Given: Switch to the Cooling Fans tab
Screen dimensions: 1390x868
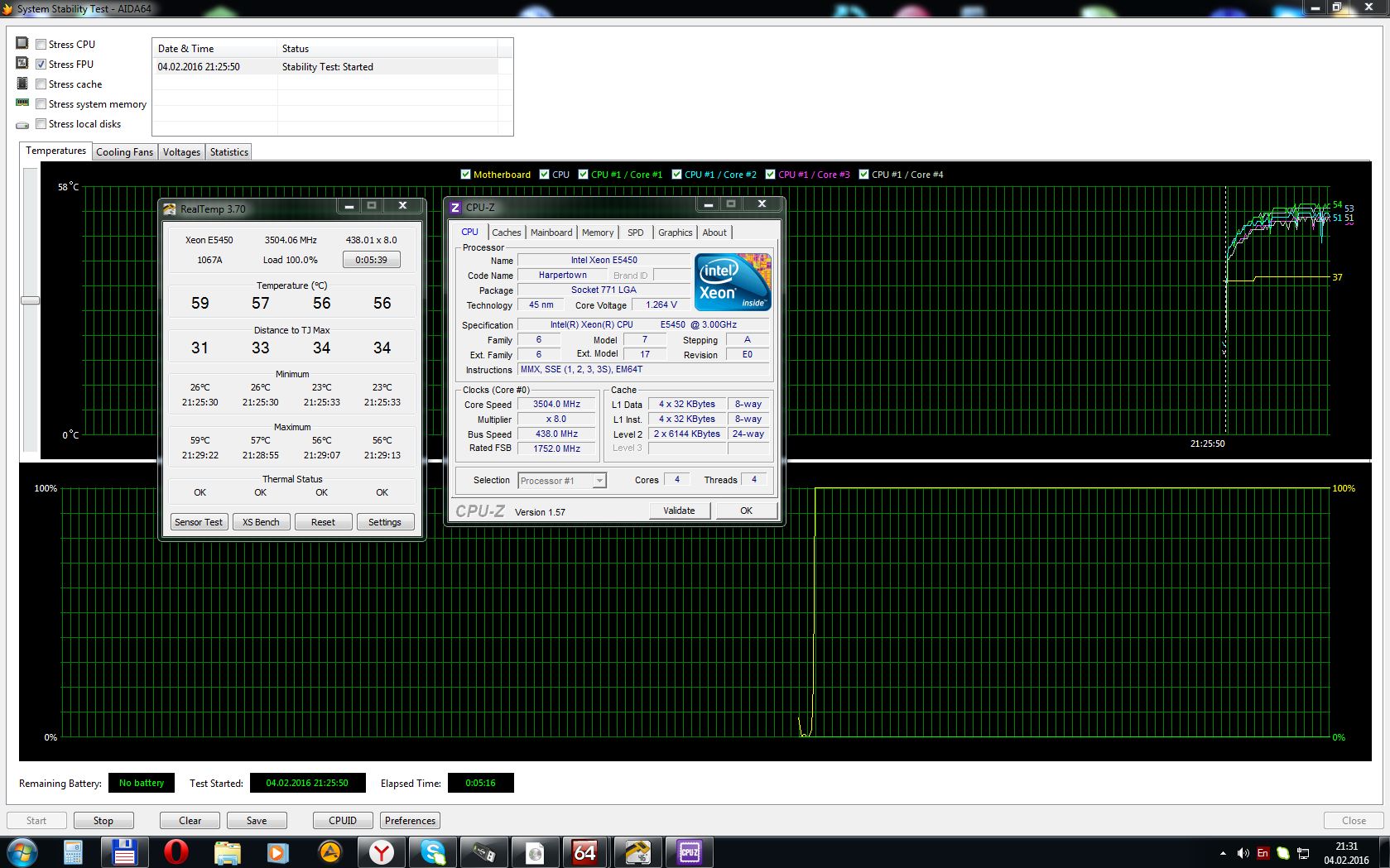Looking at the screenshot, I should click(x=124, y=152).
